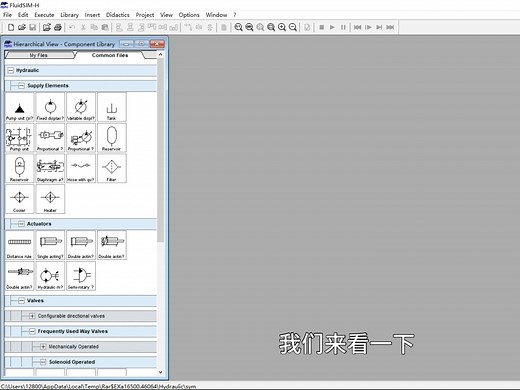Stop the simulation

click(321, 27)
